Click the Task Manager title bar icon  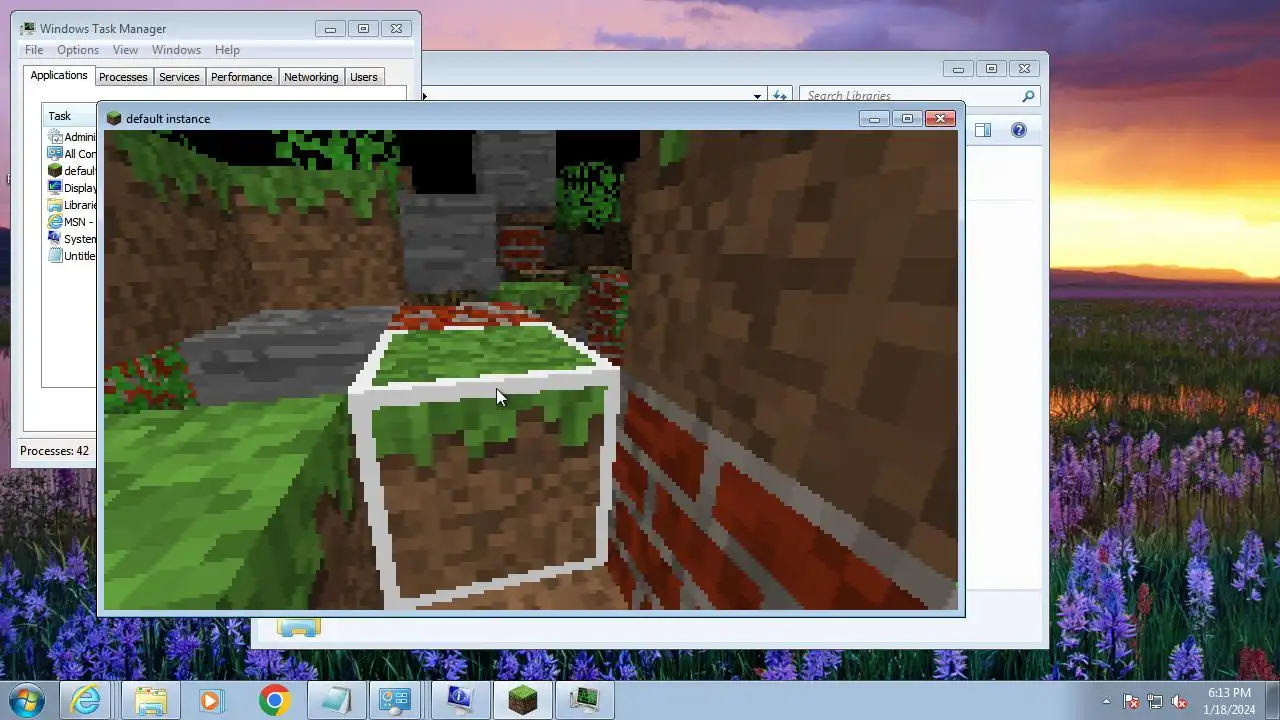pyautogui.click(x=28, y=29)
